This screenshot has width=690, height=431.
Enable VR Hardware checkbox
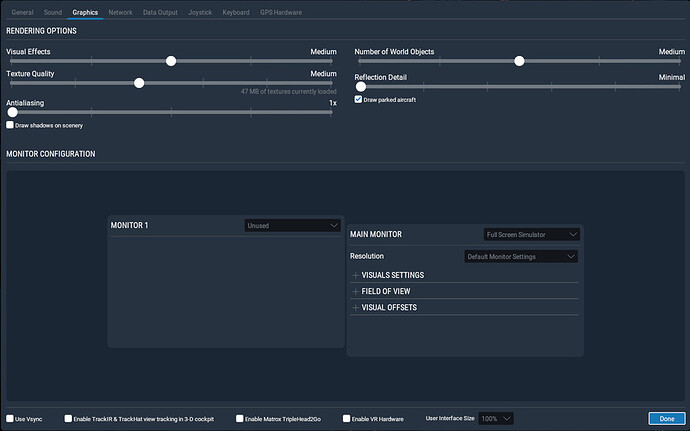coord(346,419)
